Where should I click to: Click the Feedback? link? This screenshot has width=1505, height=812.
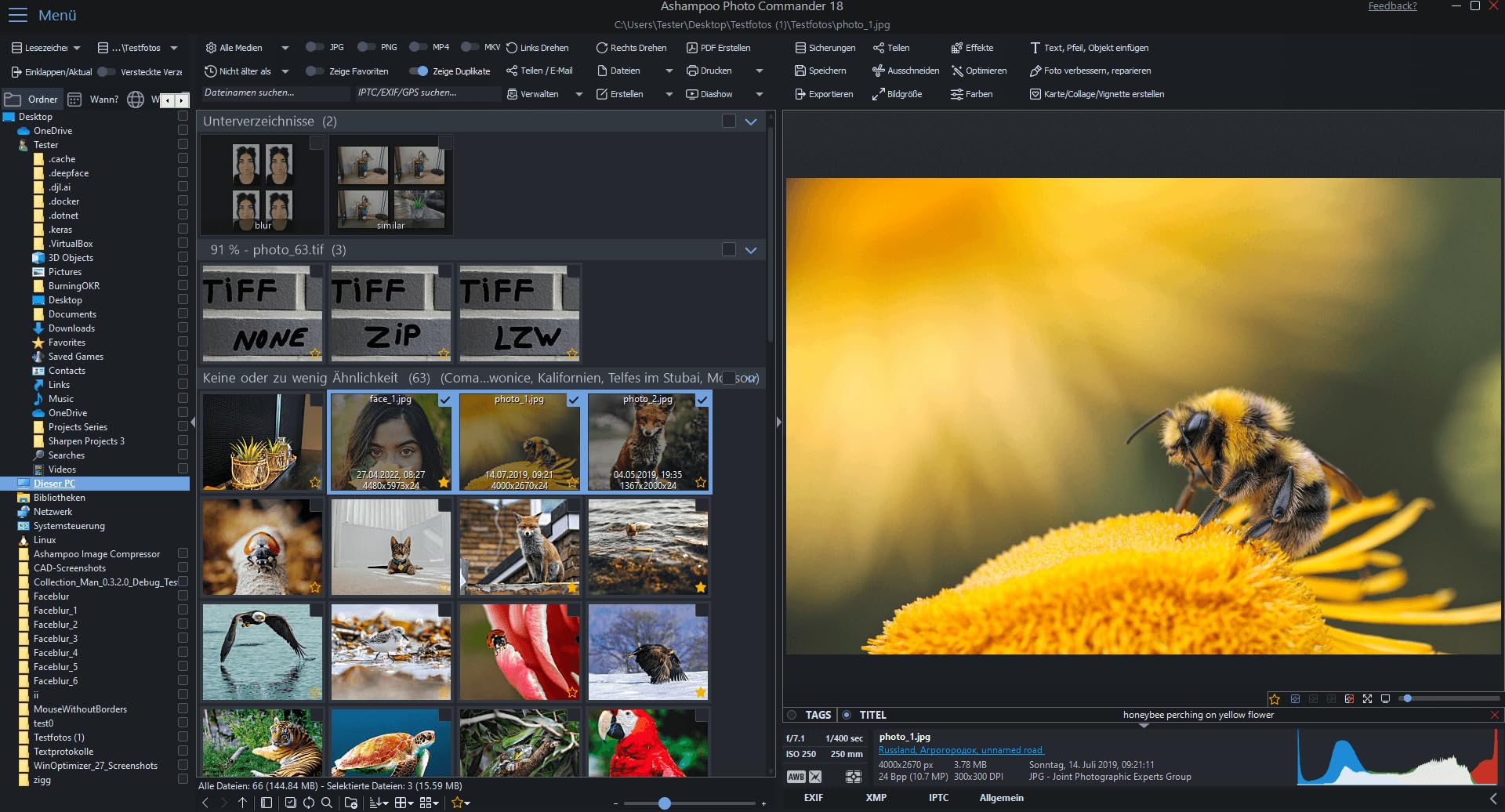click(1392, 6)
